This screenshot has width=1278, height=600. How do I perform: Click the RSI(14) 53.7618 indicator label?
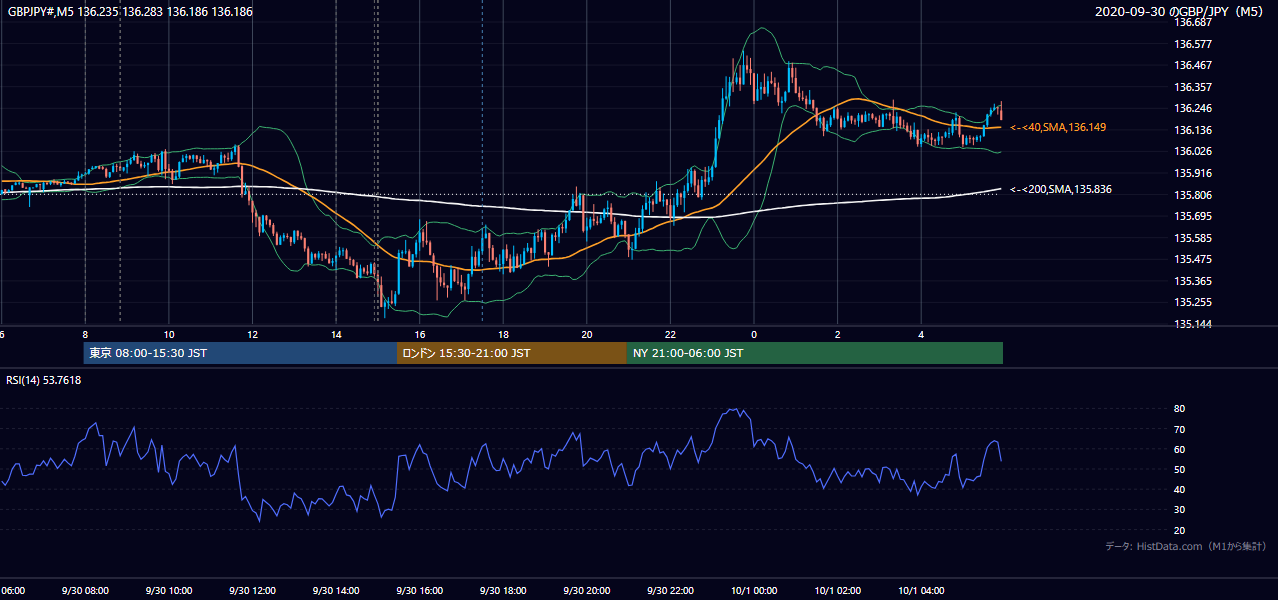(44, 380)
